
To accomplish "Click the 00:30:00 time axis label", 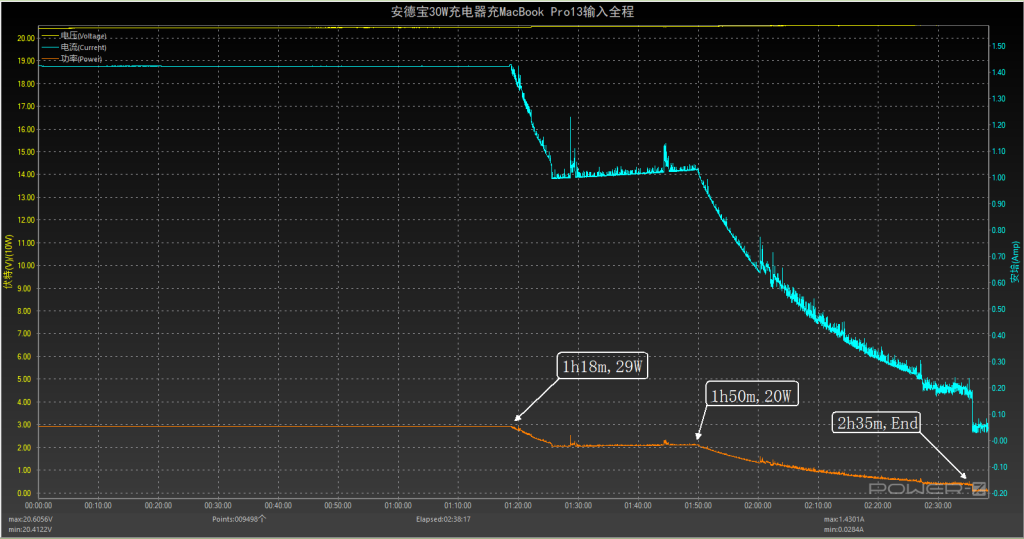I will point(218,506).
